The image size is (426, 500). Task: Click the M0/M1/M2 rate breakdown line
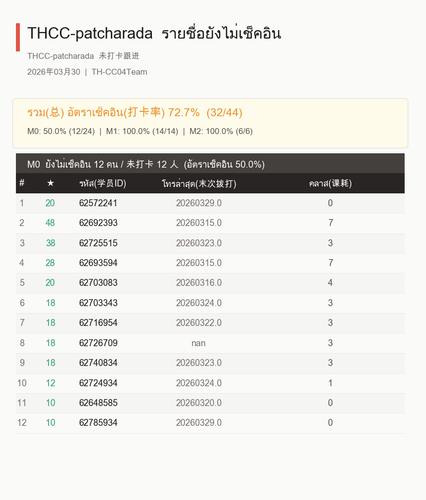coord(140,131)
